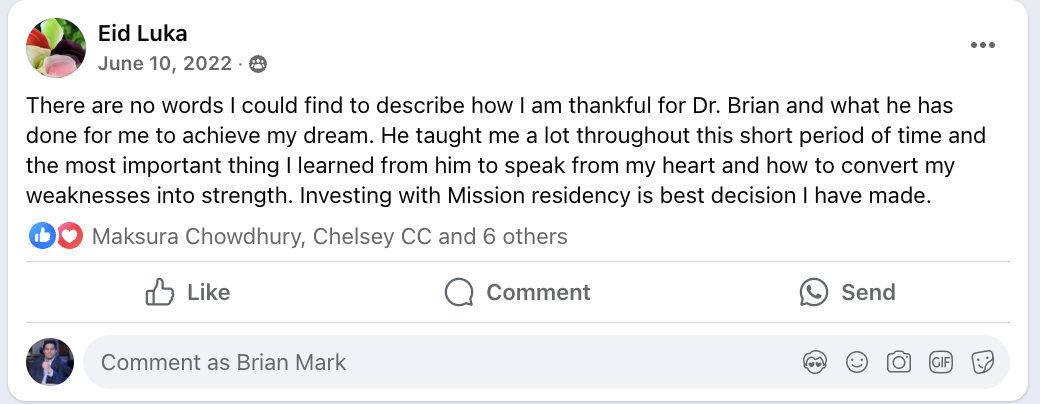Open the June 10, 2022 post timestamp

click(164, 64)
